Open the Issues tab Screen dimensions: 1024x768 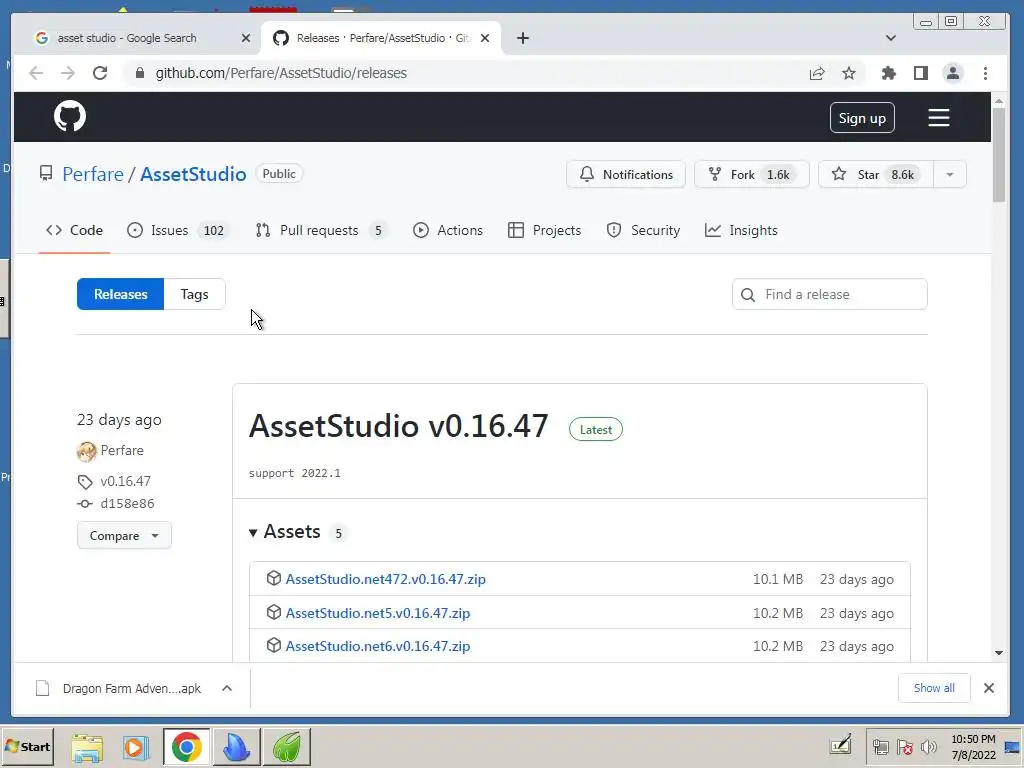[177, 231]
